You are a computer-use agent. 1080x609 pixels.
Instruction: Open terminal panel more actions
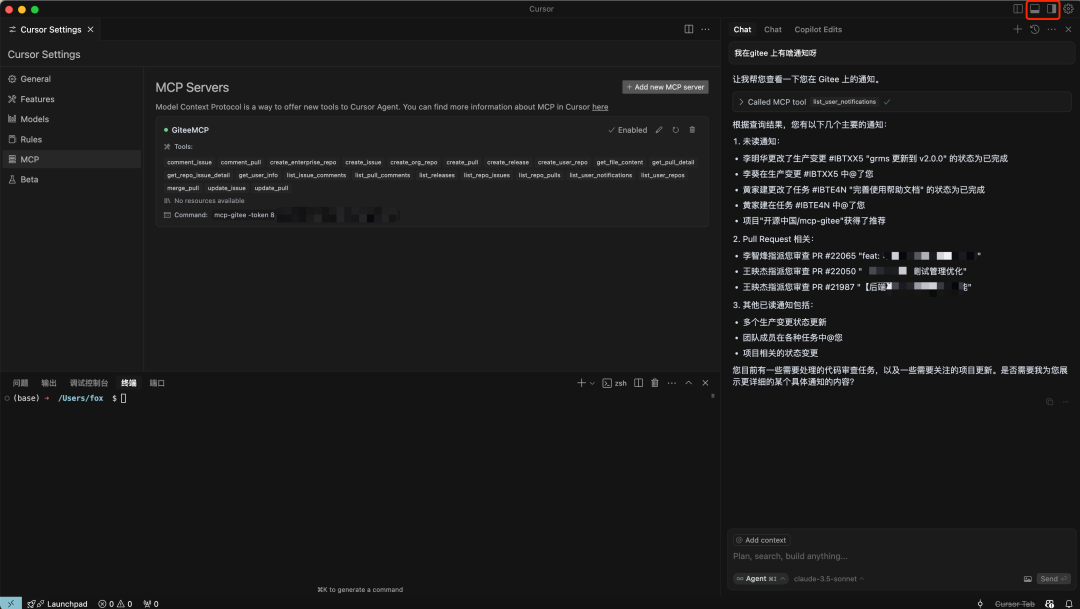[x=672, y=383]
